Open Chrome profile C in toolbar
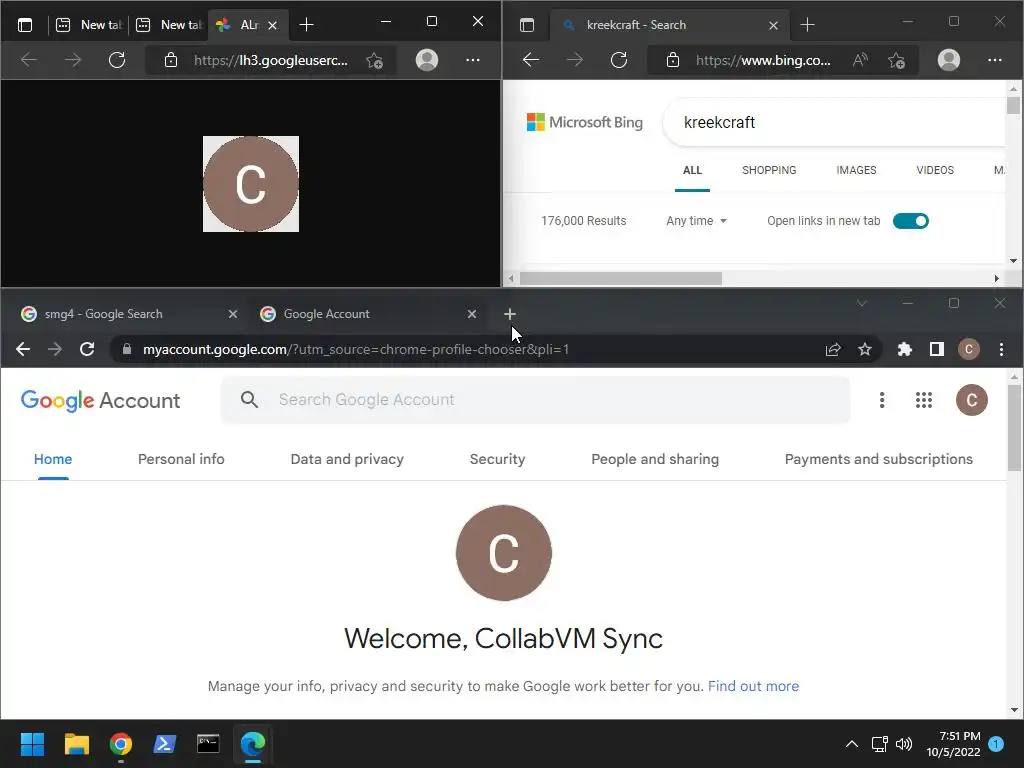 968,349
